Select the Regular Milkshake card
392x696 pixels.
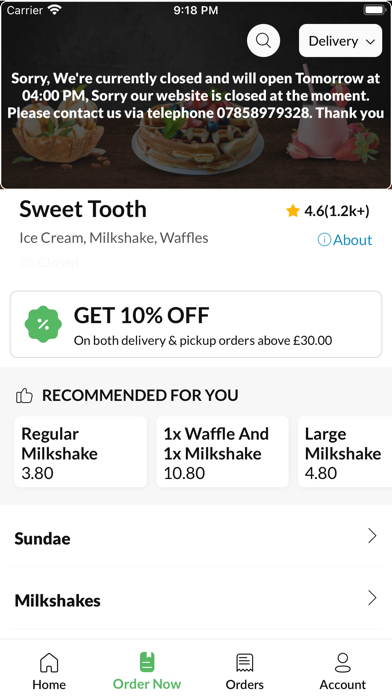coord(81,452)
